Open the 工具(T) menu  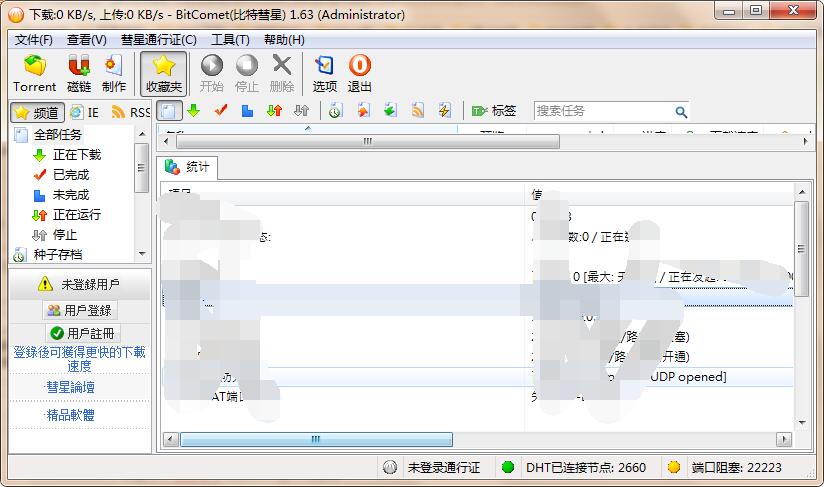230,40
